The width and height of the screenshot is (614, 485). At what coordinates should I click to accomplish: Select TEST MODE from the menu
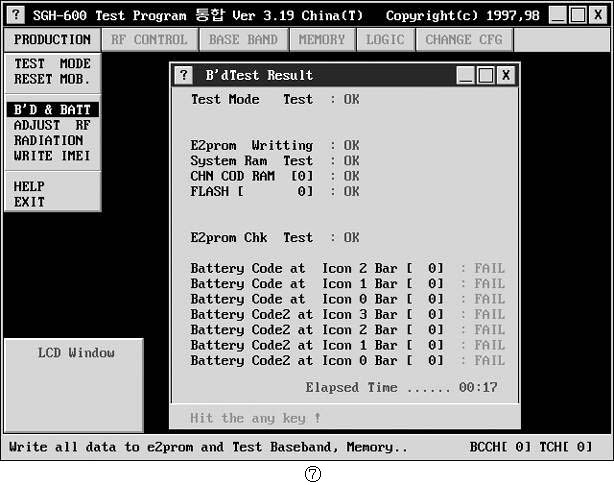(x=52, y=63)
